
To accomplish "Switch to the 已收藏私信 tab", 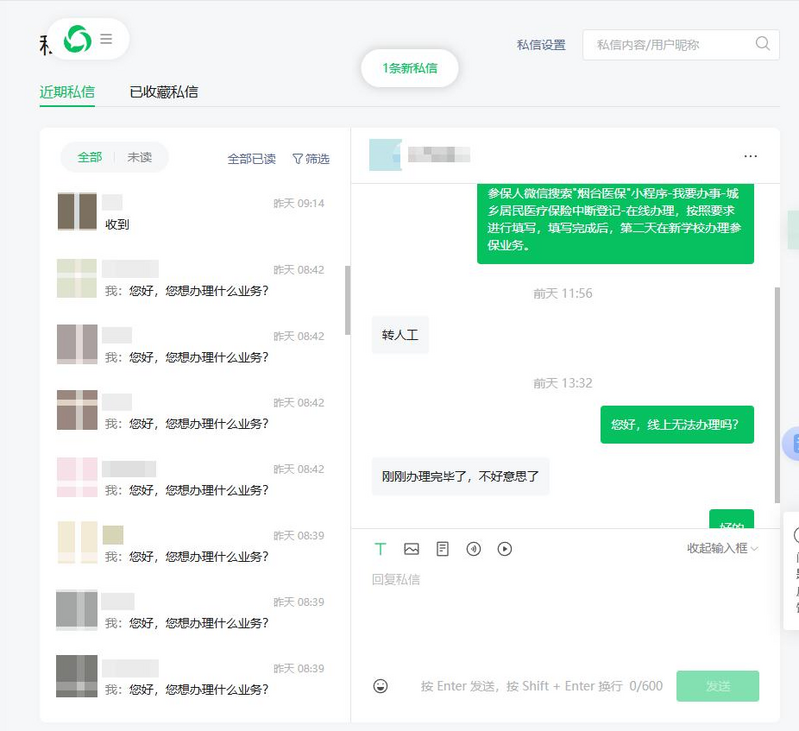I will click(164, 92).
